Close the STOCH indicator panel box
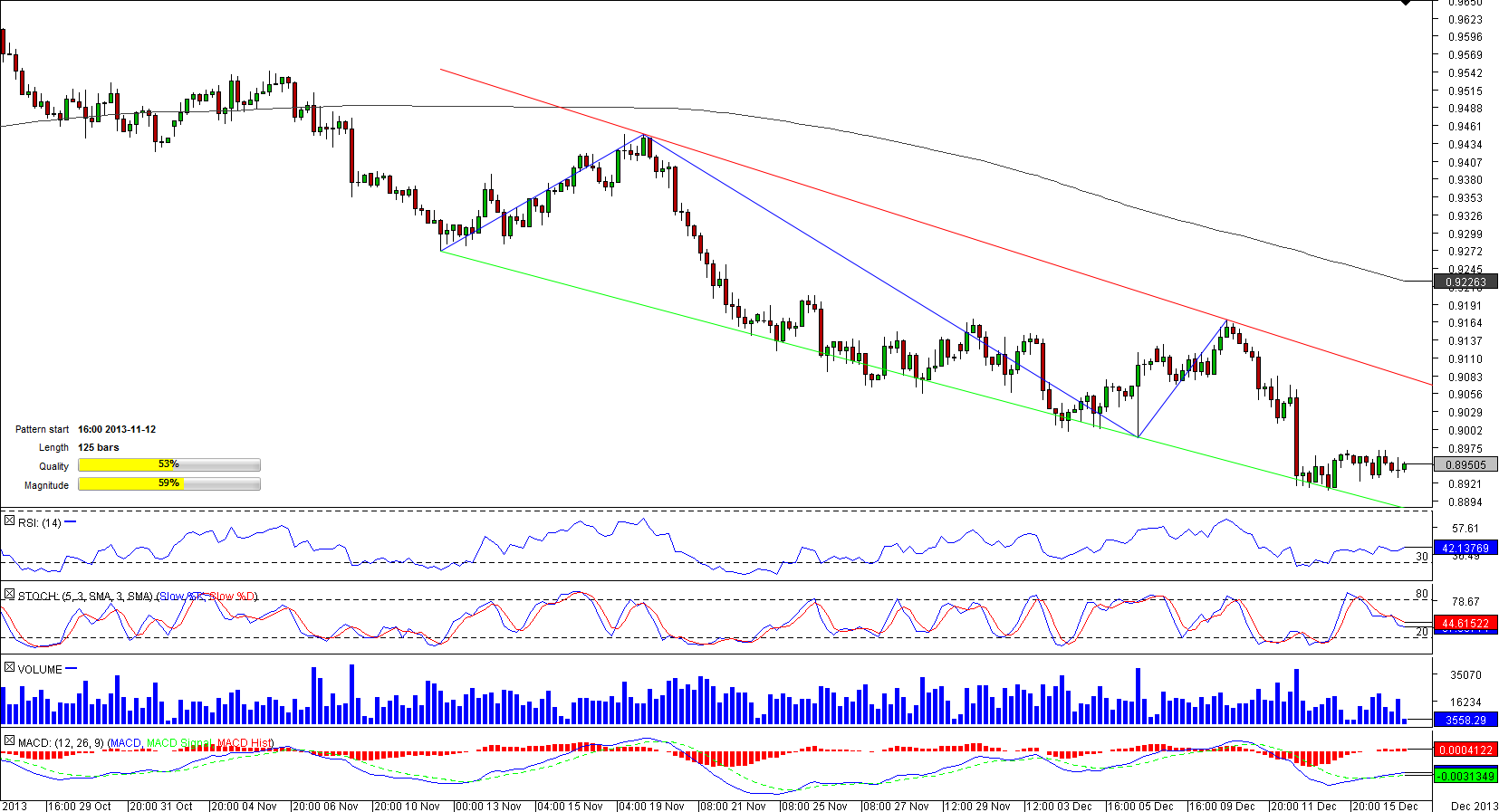The image size is (1499, 812). tap(9, 595)
